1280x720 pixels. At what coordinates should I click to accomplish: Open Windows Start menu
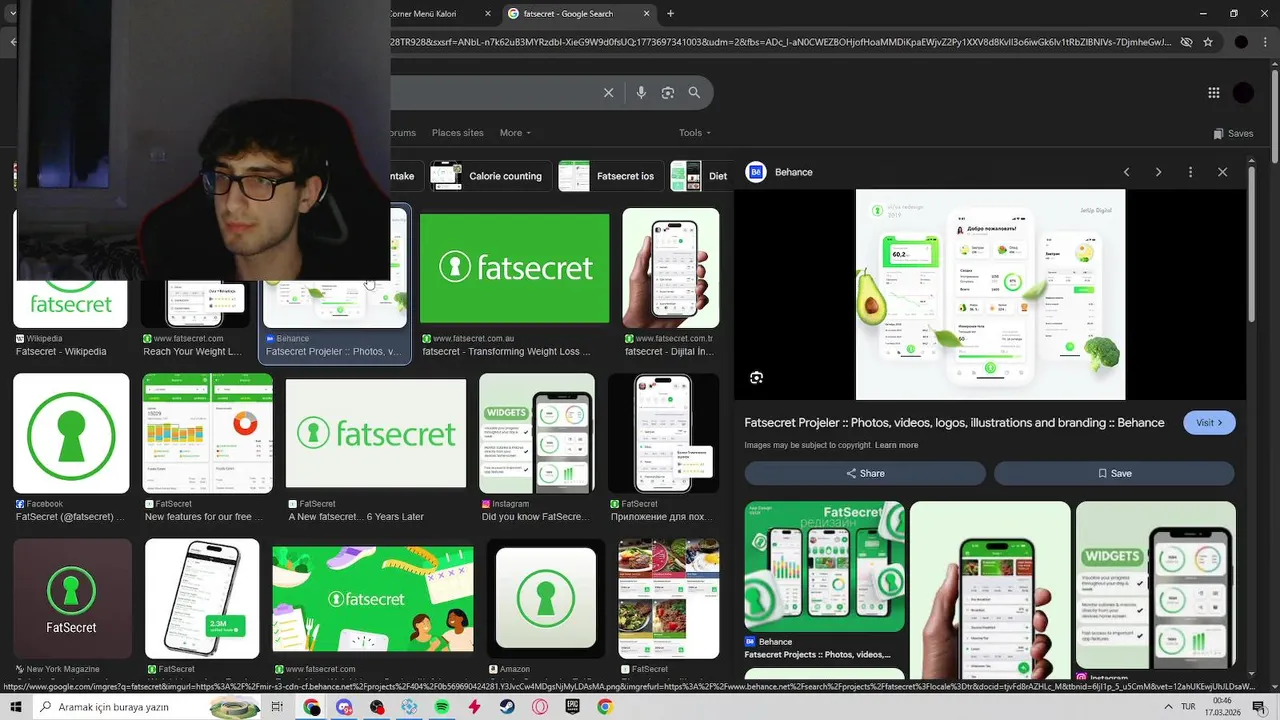pos(16,707)
